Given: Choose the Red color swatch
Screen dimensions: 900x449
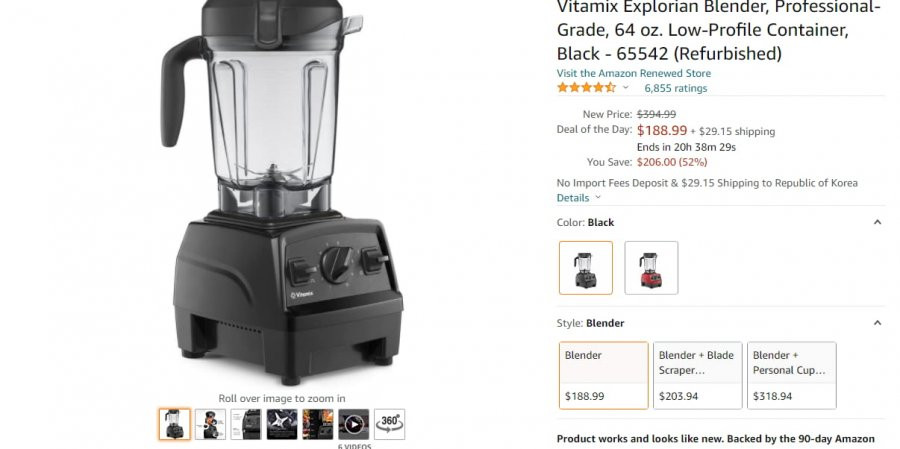Looking at the screenshot, I should (651, 268).
